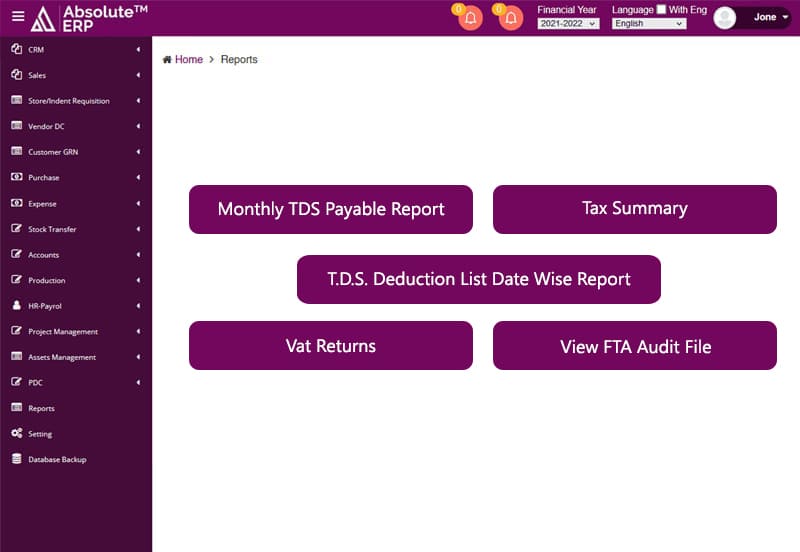Click the Absolute ERP logo
This screenshot has width=800, height=552.
point(88,18)
